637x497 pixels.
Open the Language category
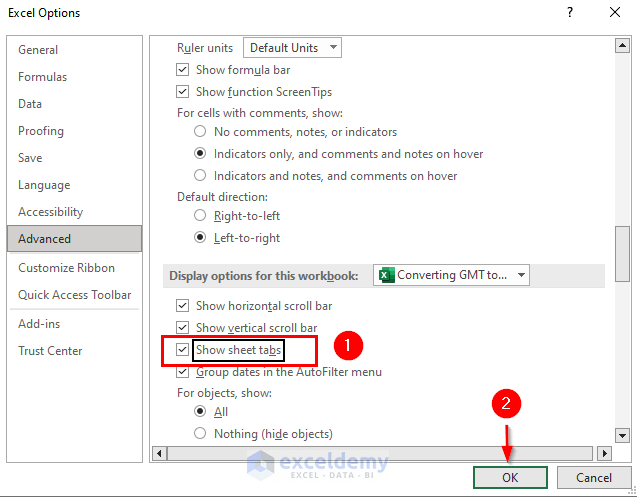74,185
